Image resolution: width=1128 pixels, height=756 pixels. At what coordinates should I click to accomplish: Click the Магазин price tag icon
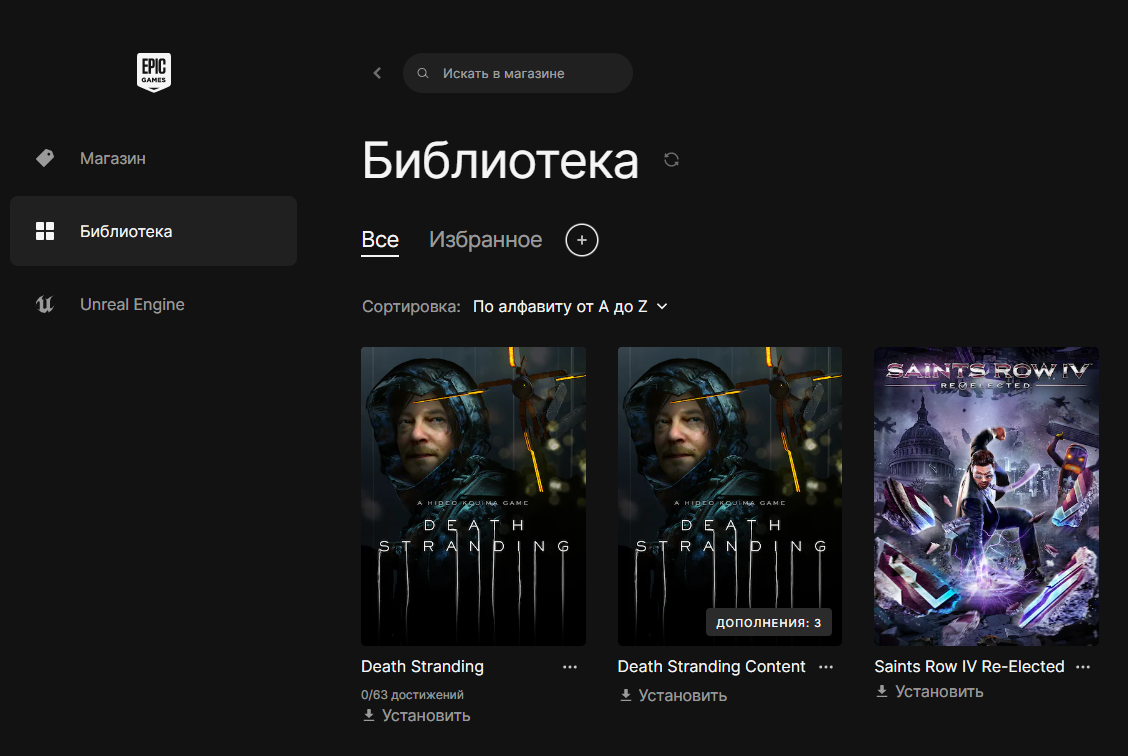click(x=45, y=158)
